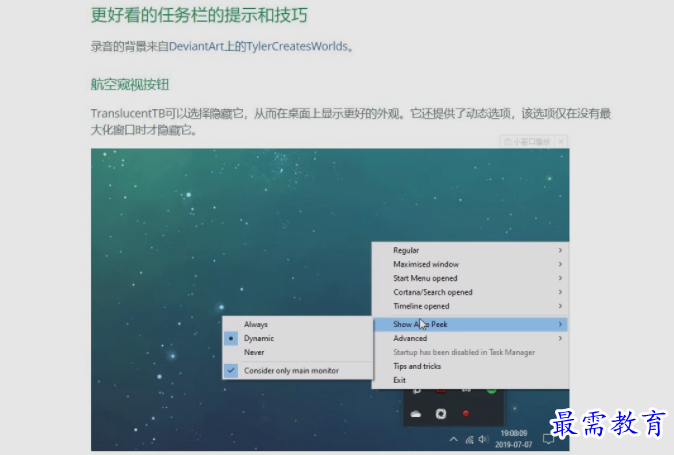Viewport: 674px width, 455px height.
Task: Select the Dynamic radio option
Action: pos(297,338)
